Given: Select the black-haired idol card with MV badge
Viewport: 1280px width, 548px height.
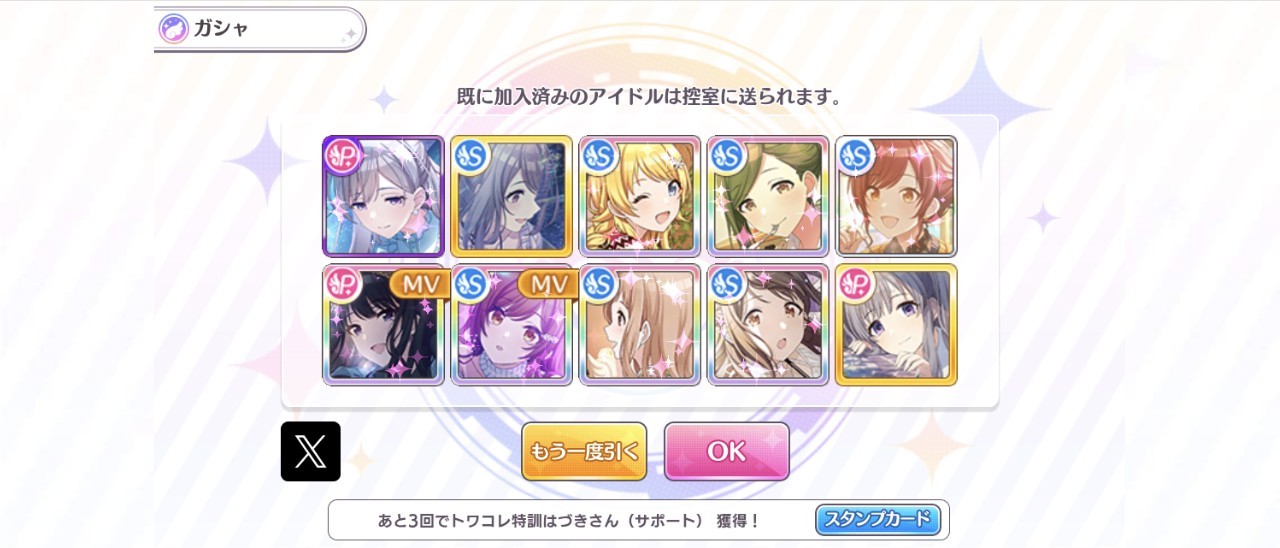Looking at the screenshot, I should (x=383, y=325).
